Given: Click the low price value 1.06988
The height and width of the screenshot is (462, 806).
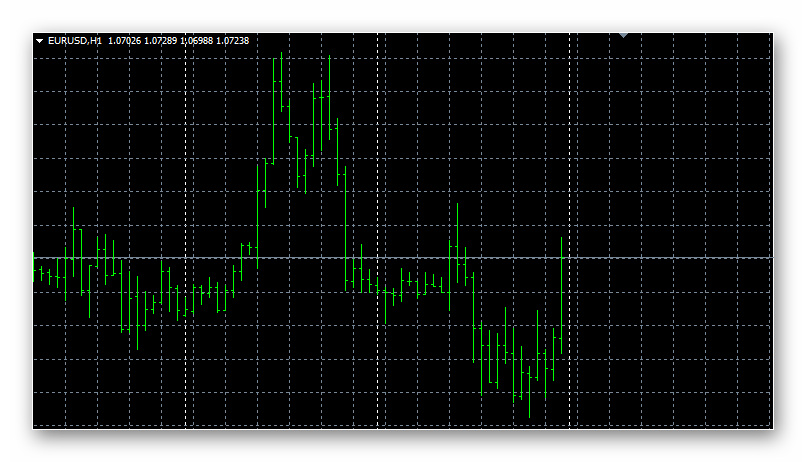Looking at the screenshot, I should tap(197, 41).
